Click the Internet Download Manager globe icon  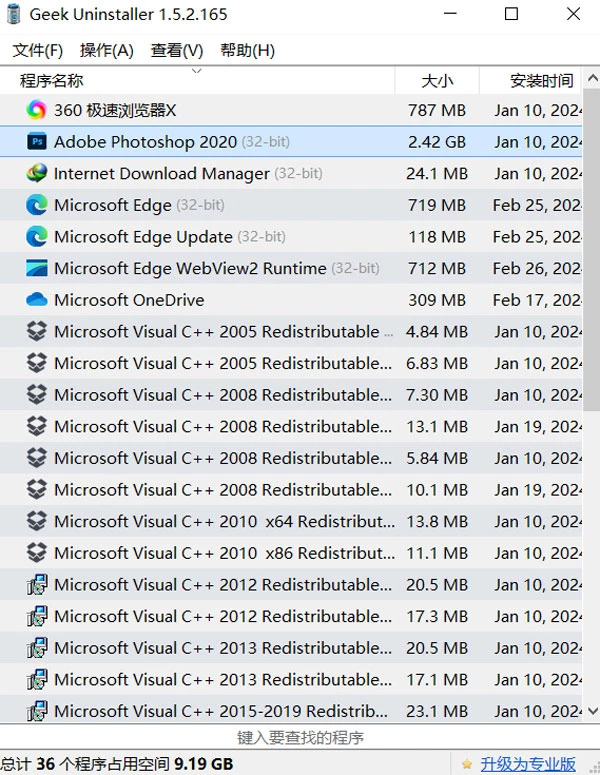[37, 173]
